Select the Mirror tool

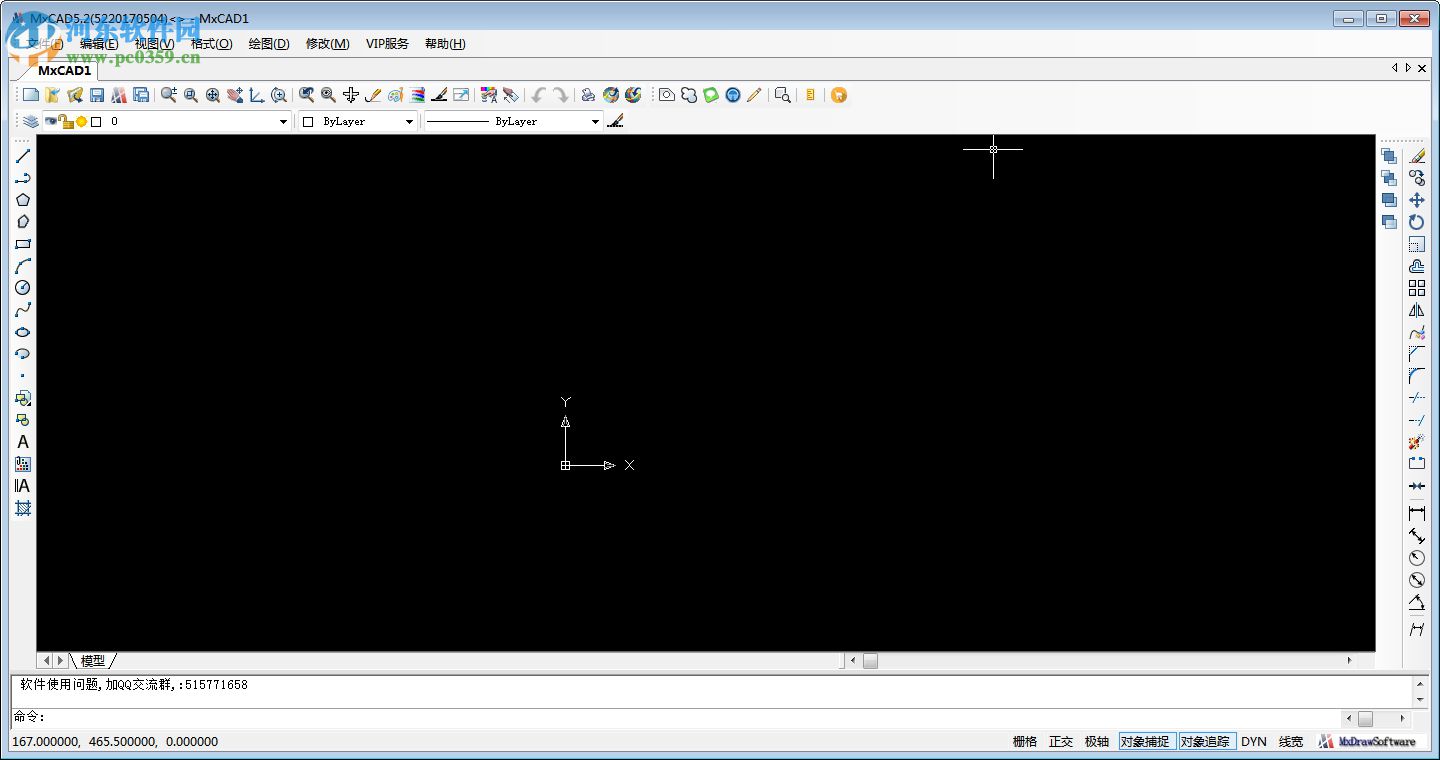point(1417,310)
